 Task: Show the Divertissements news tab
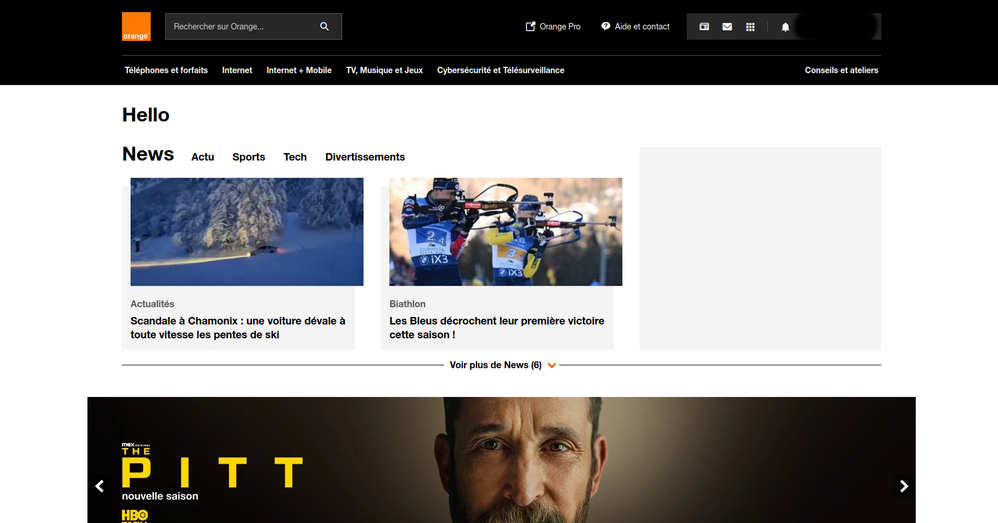365,157
